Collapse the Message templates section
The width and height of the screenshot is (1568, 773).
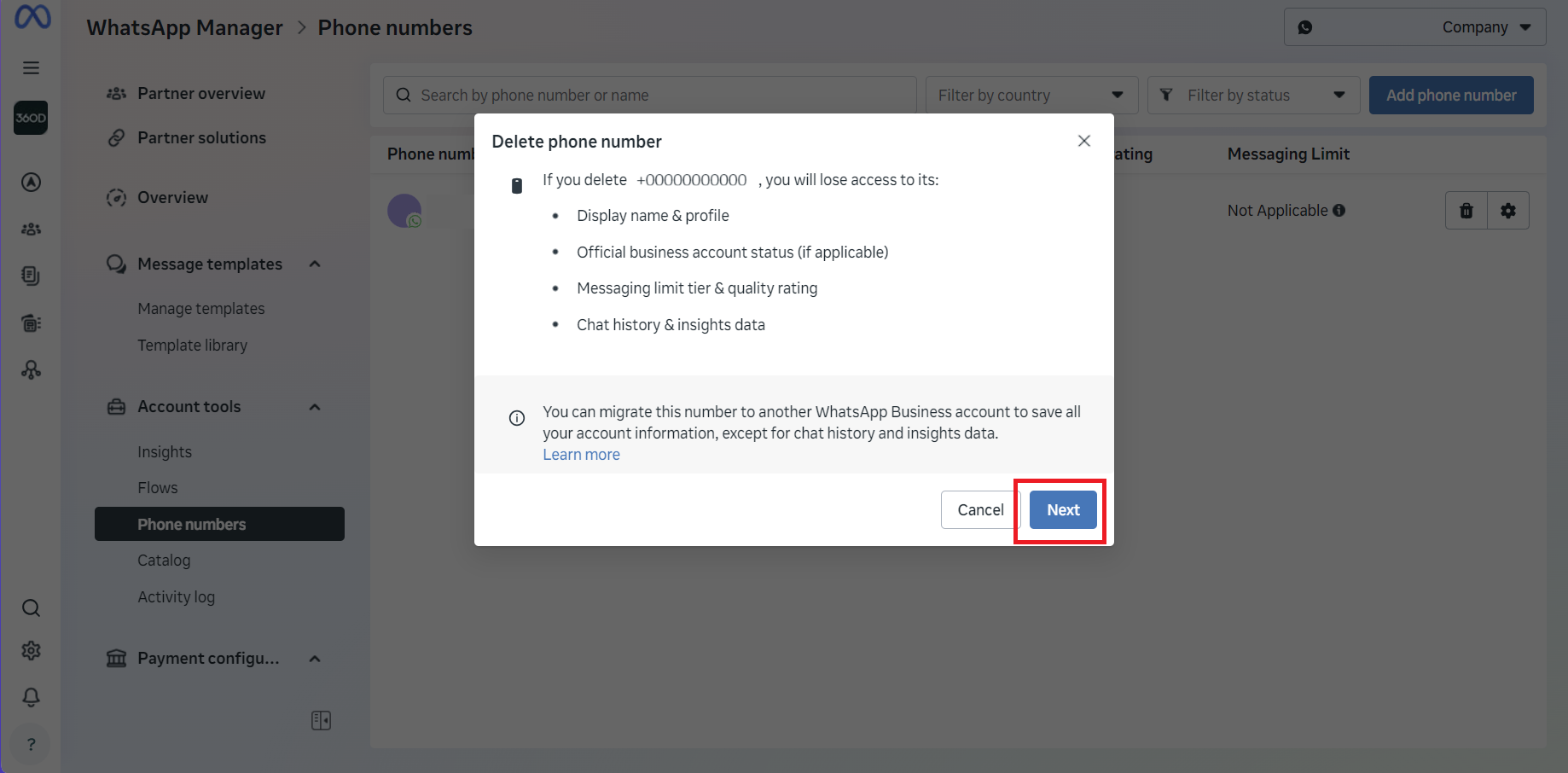315,264
